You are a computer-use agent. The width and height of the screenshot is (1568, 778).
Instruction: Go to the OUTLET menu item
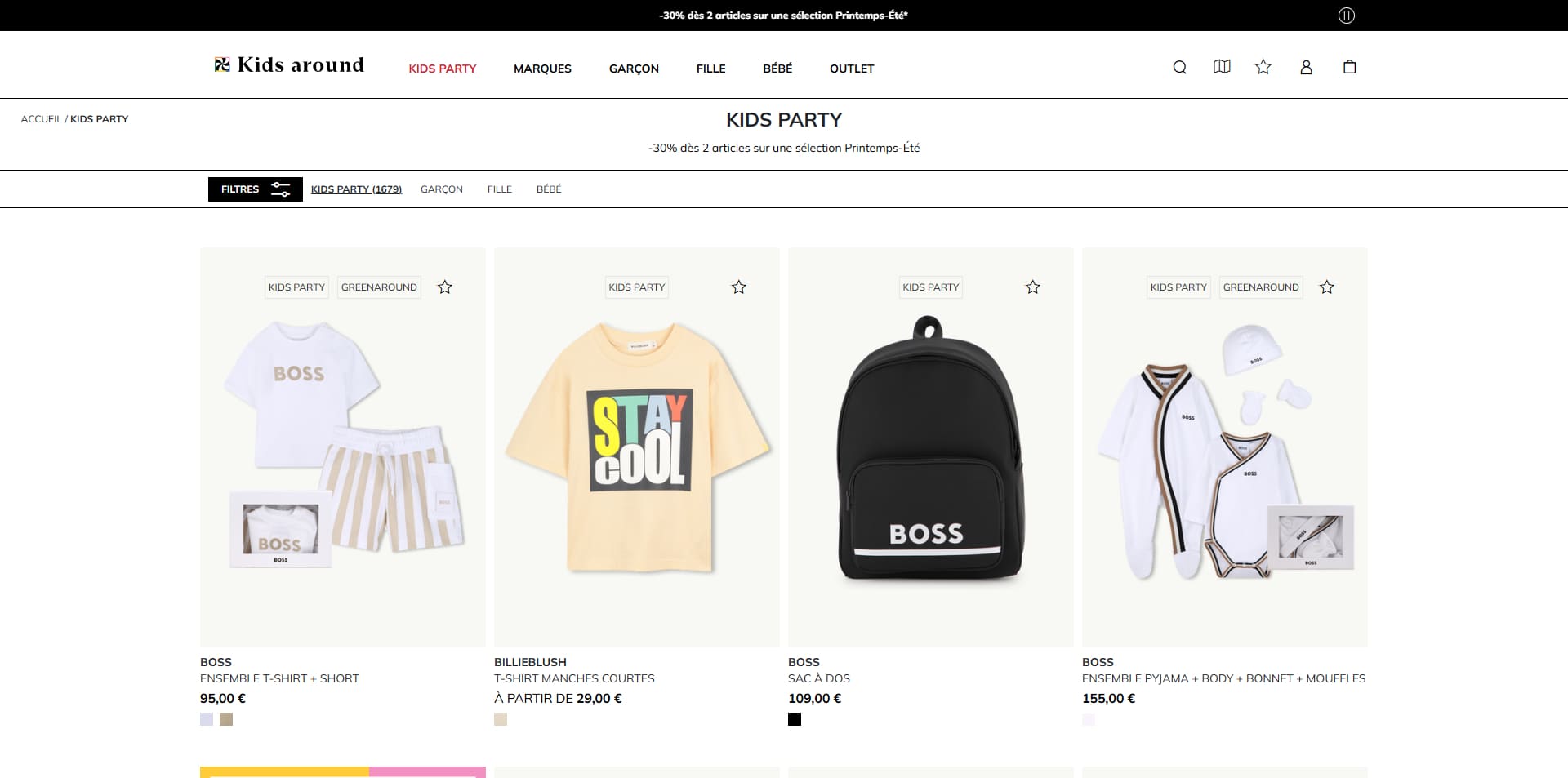coord(852,69)
